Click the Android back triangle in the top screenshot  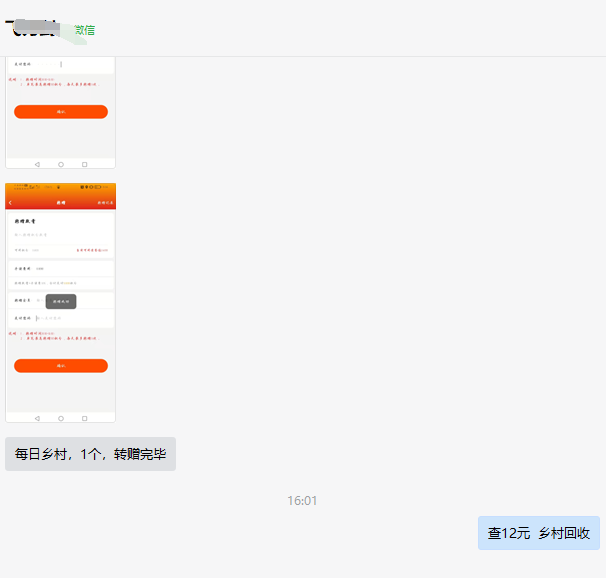click(x=37, y=163)
